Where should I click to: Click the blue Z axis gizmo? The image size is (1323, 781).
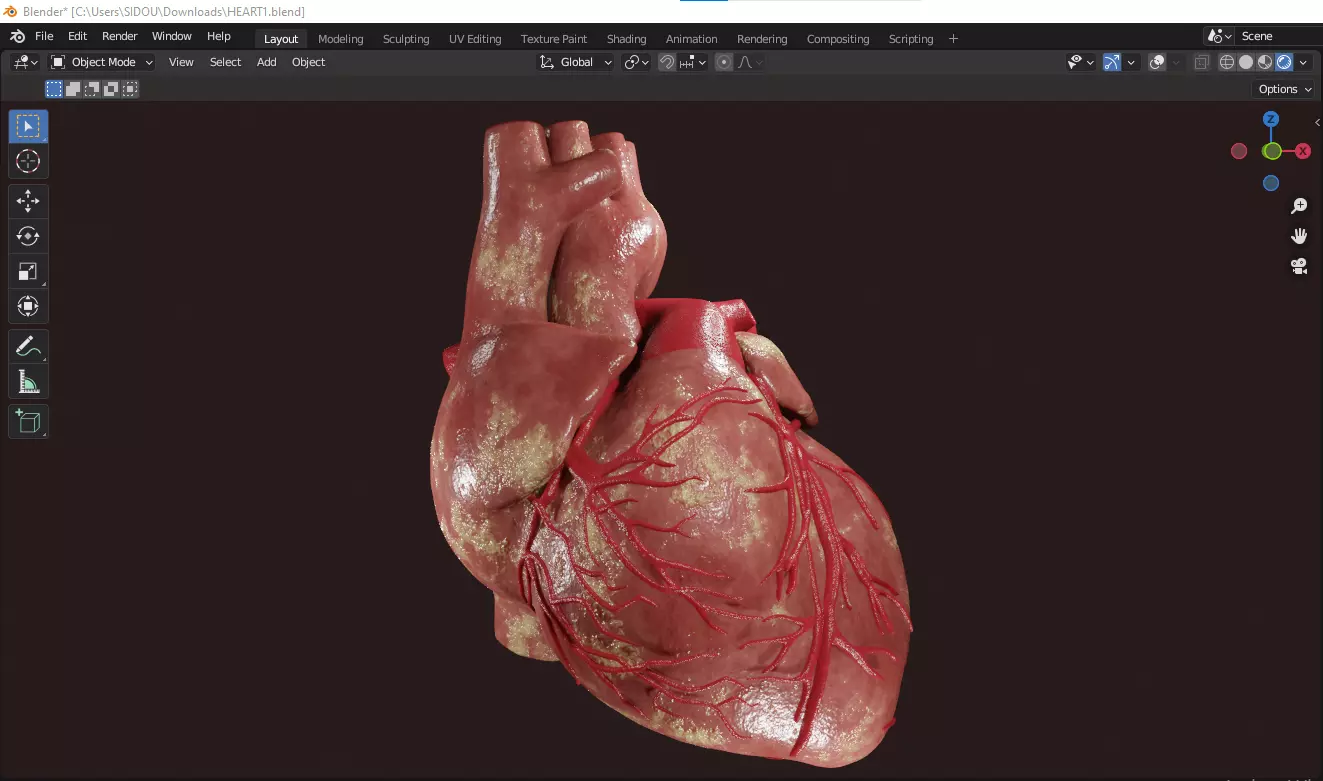(1271, 119)
